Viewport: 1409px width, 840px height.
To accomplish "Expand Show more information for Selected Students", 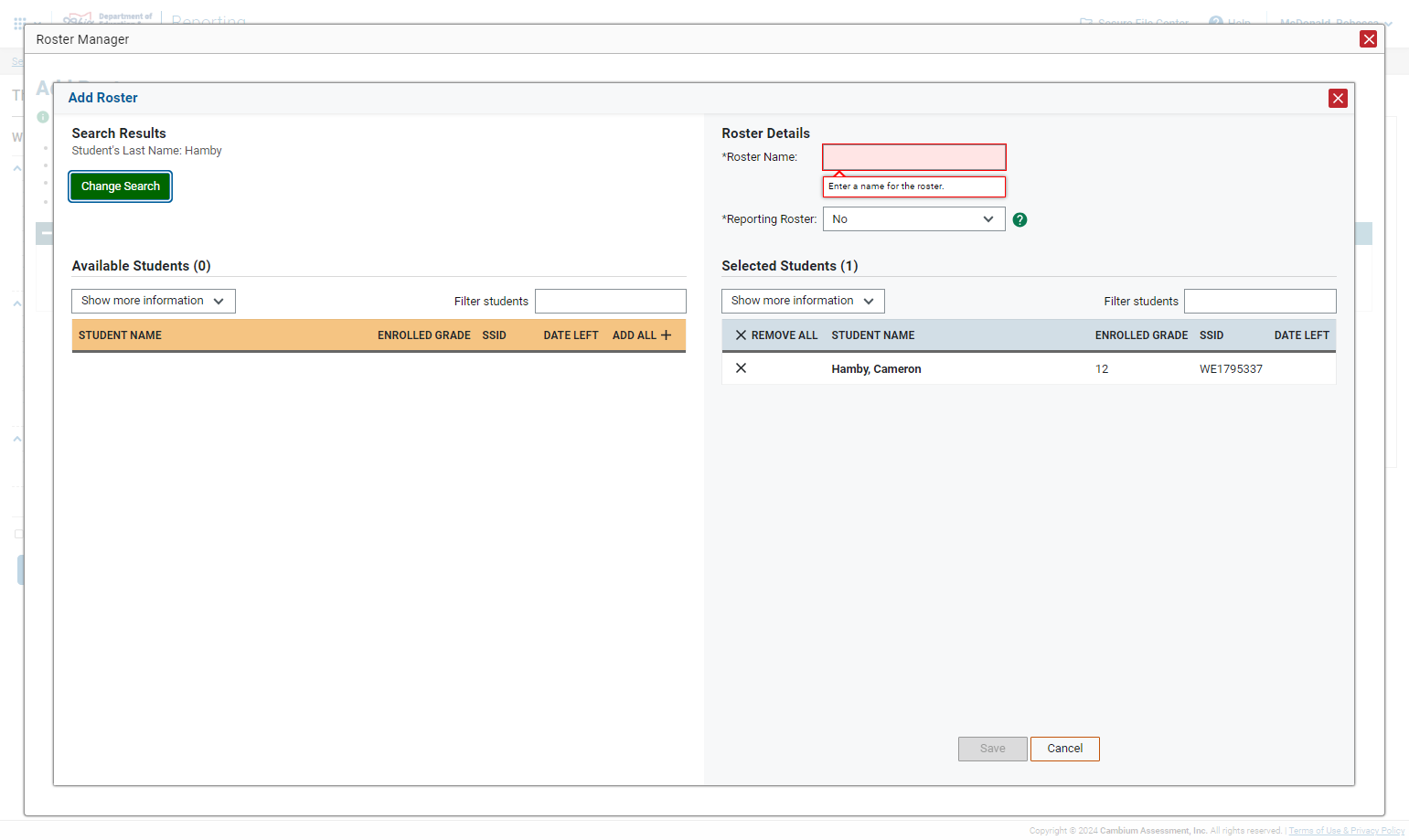I will tap(803, 301).
